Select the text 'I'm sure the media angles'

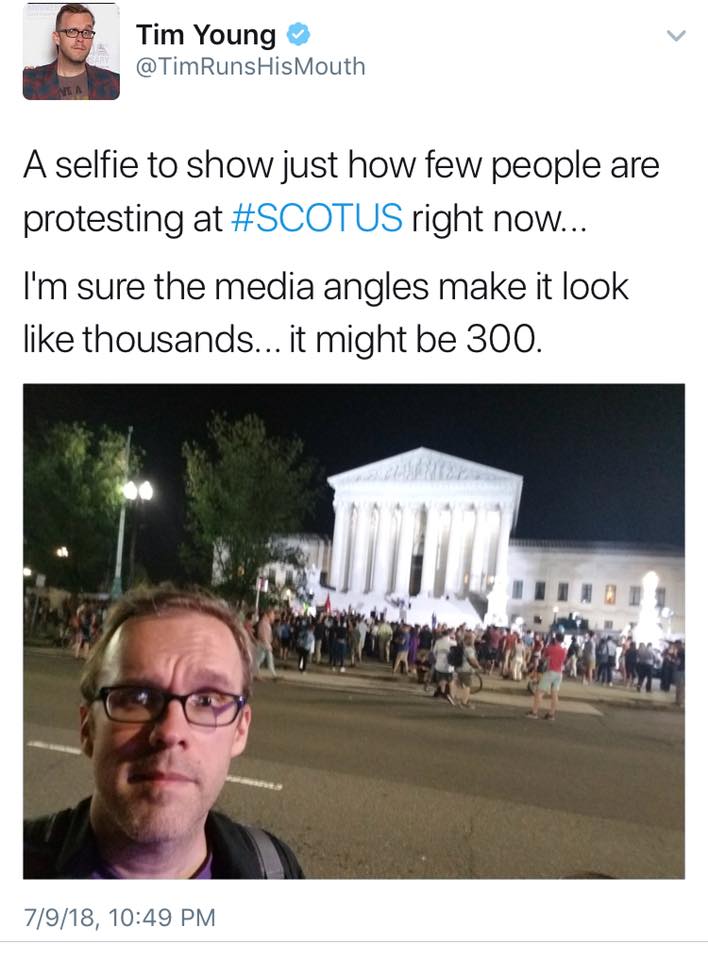click(x=225, y=287)
